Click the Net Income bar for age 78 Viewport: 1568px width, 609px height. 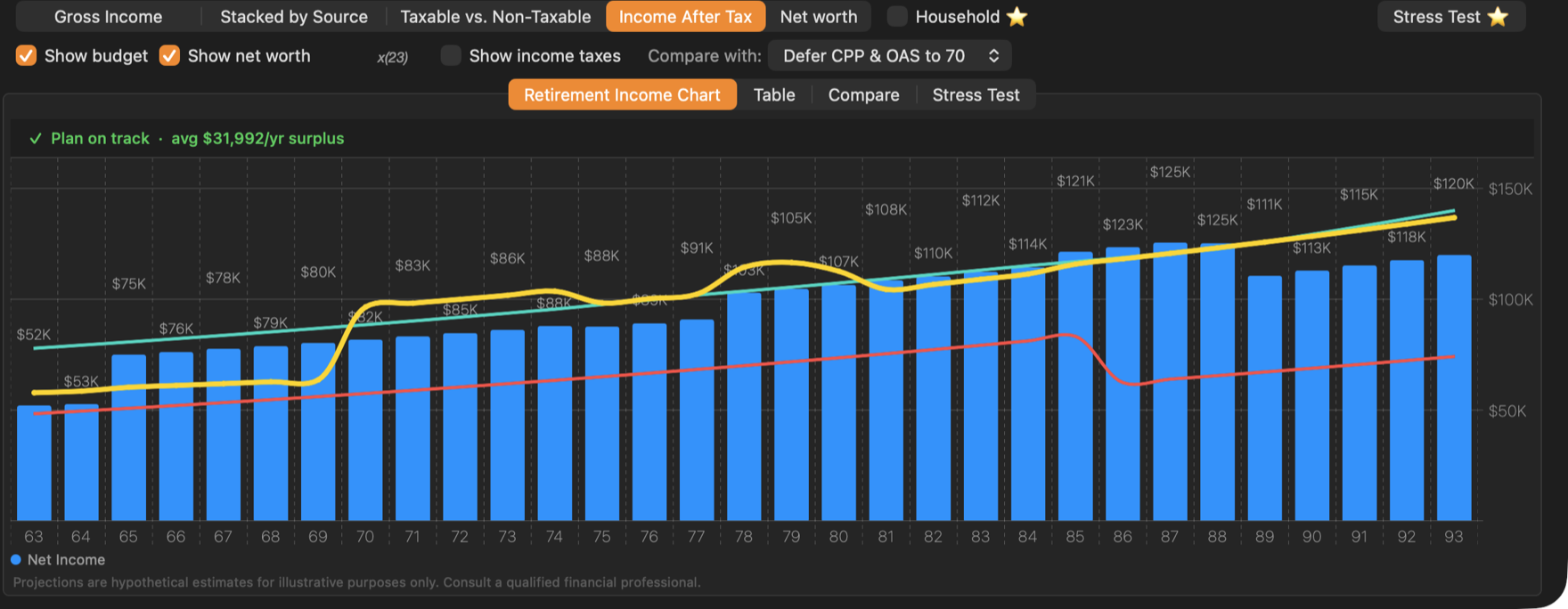point(744,407)
